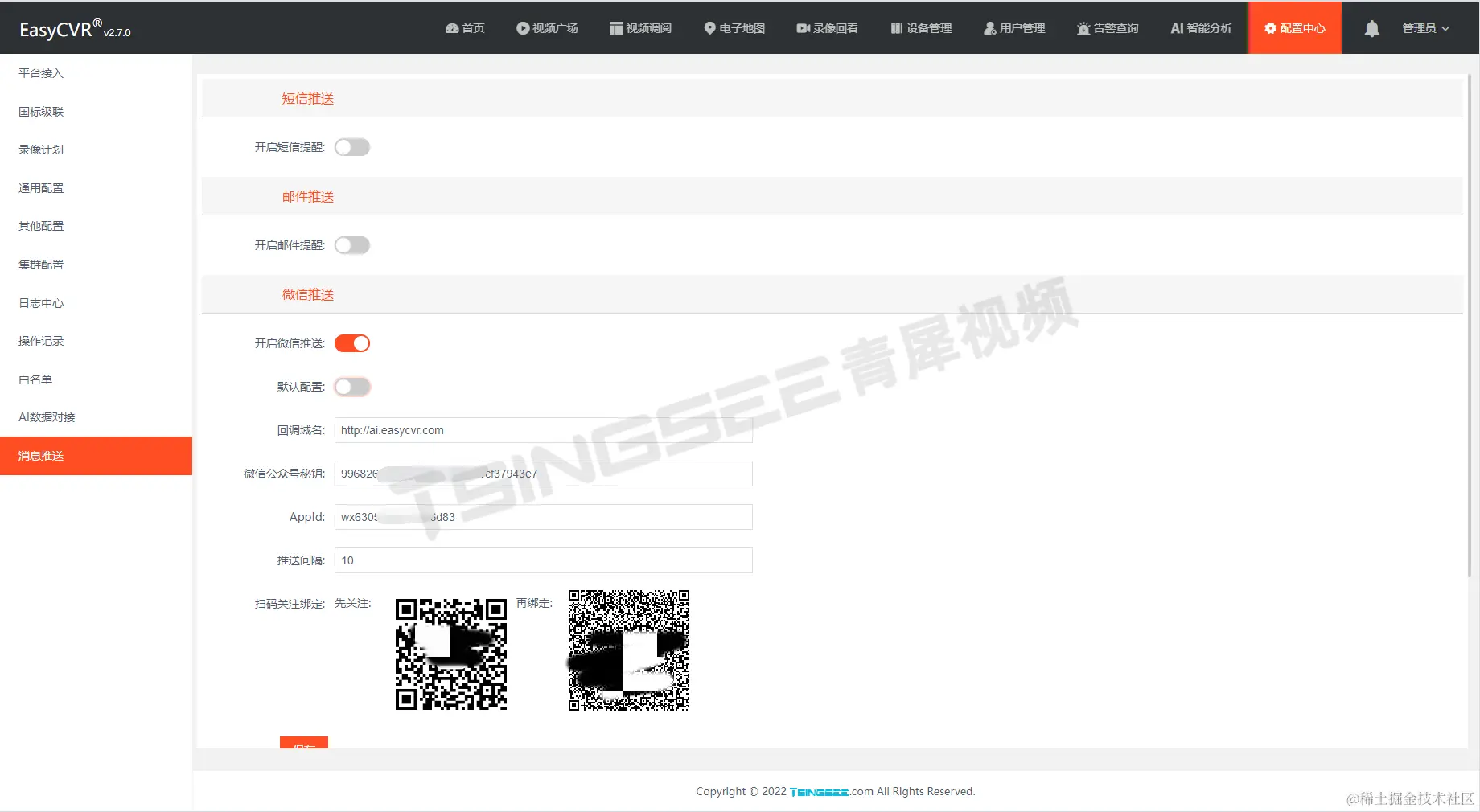Open 通用配置 in the sidebar
Screen dimensions: 1480x812
point(96,188)
